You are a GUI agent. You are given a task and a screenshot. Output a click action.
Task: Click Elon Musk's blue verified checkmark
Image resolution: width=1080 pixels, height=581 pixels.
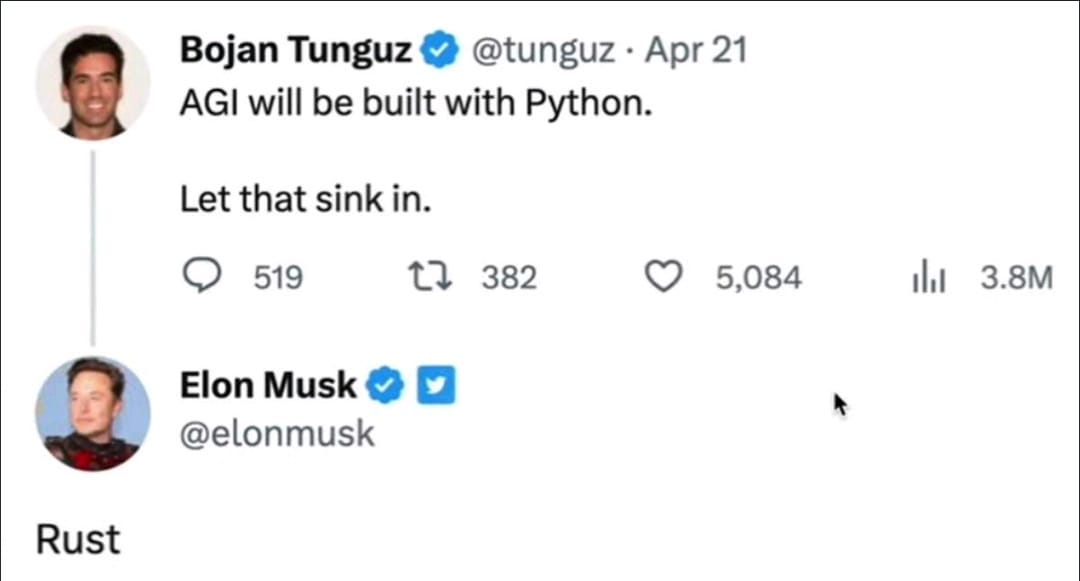coord(388,385)
